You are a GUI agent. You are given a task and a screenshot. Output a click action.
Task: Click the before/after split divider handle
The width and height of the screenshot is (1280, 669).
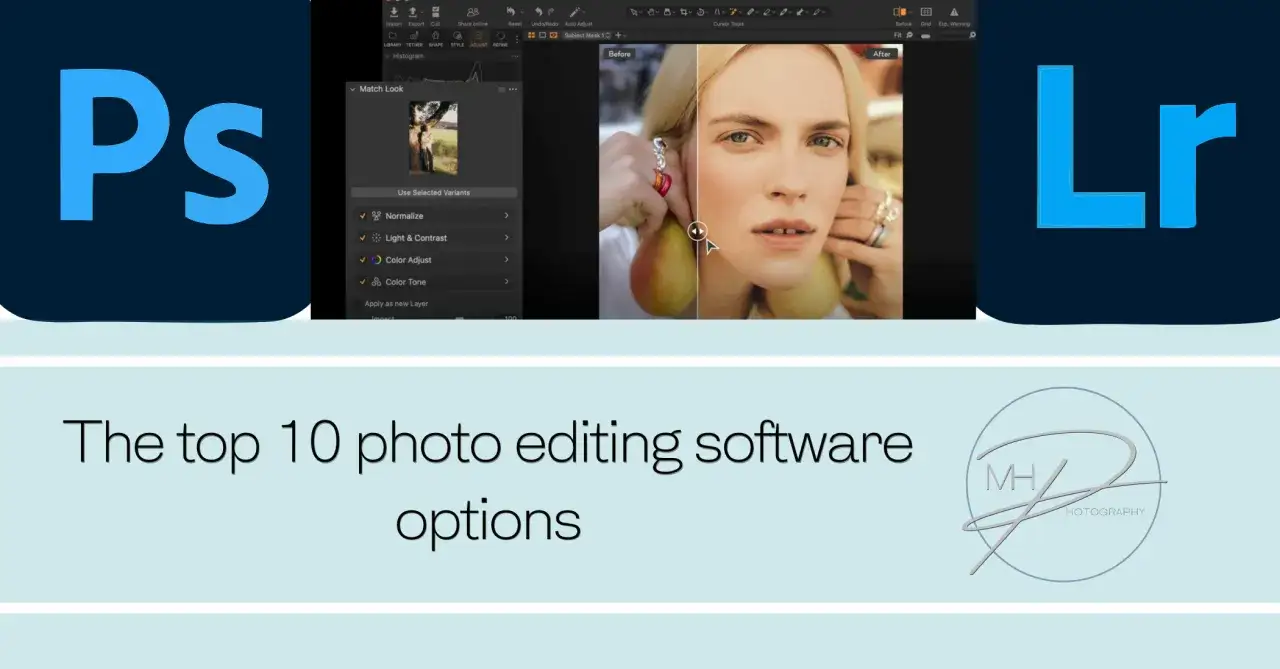click(698, 231)
